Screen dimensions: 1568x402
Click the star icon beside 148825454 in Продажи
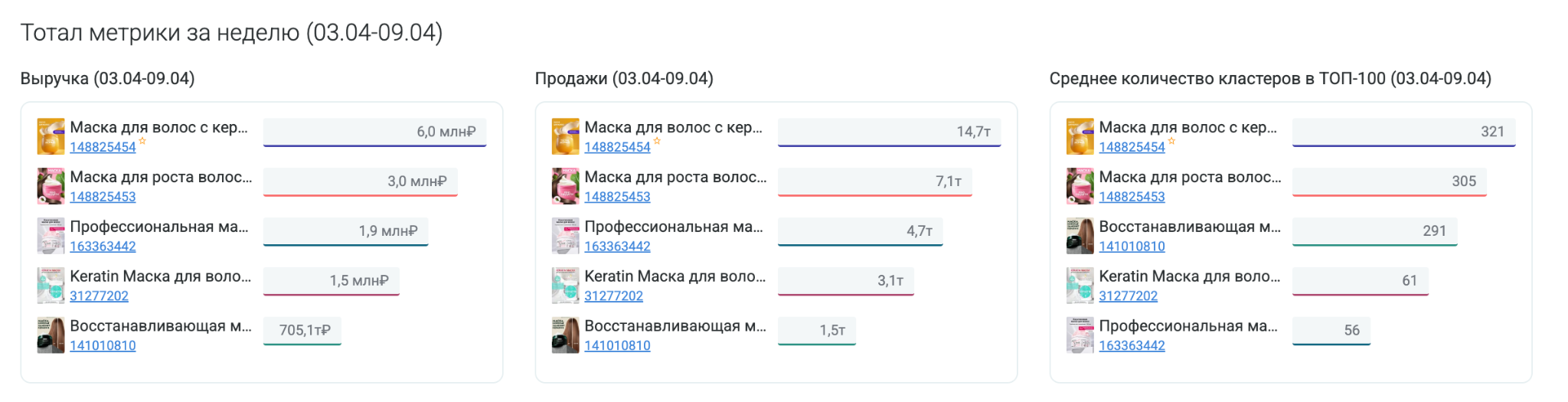pos(657,142)
